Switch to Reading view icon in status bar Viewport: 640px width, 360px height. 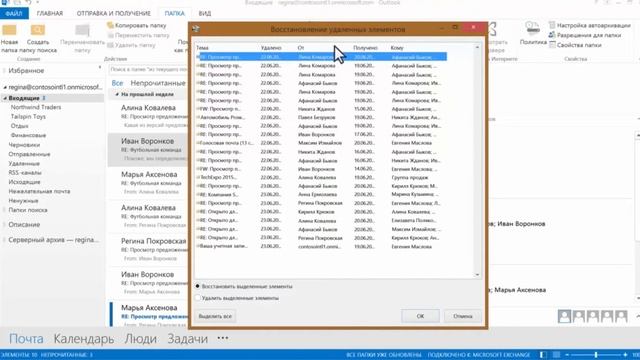pos(556,355)
